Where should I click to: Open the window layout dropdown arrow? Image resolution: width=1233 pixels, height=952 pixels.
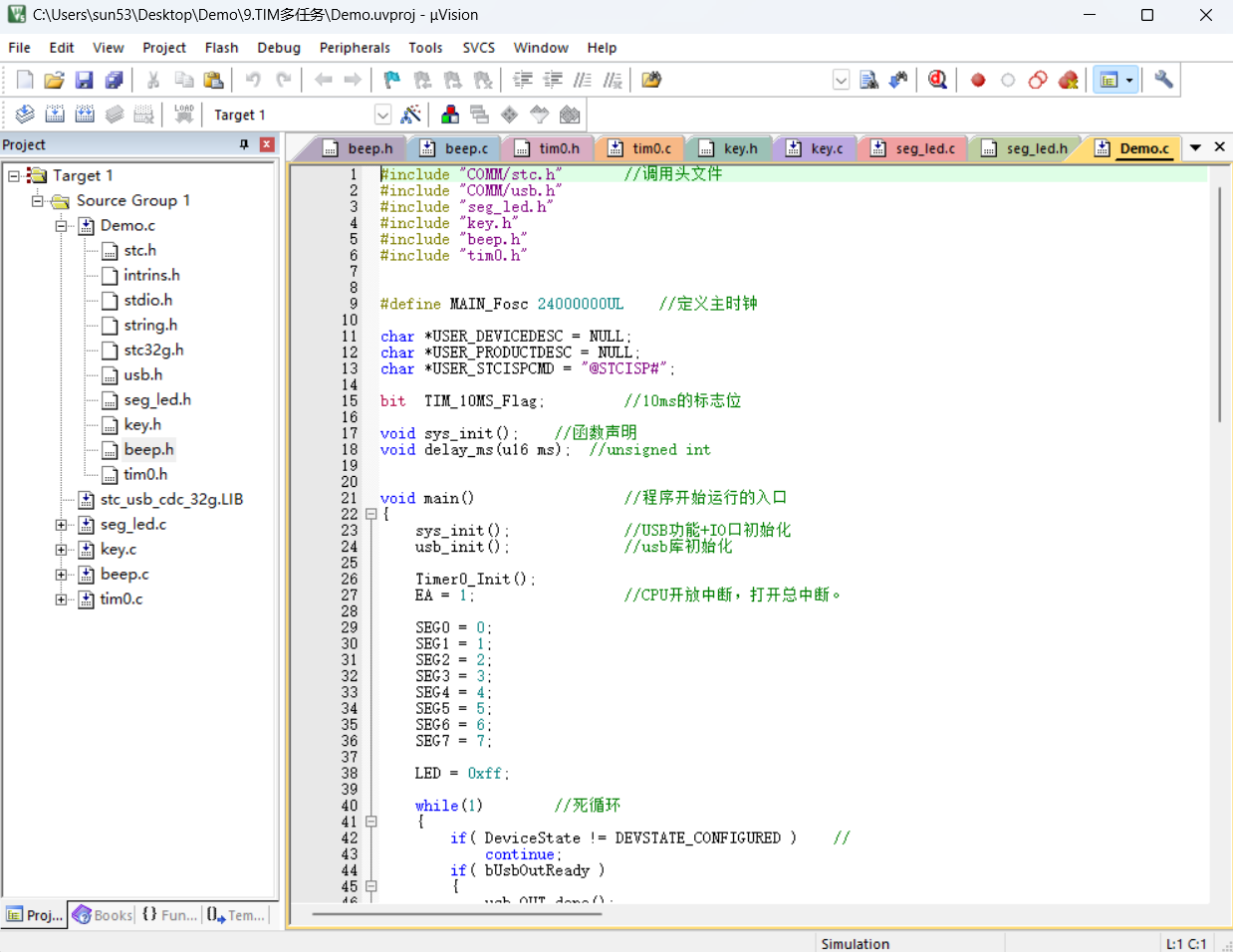coord(1129,80)
